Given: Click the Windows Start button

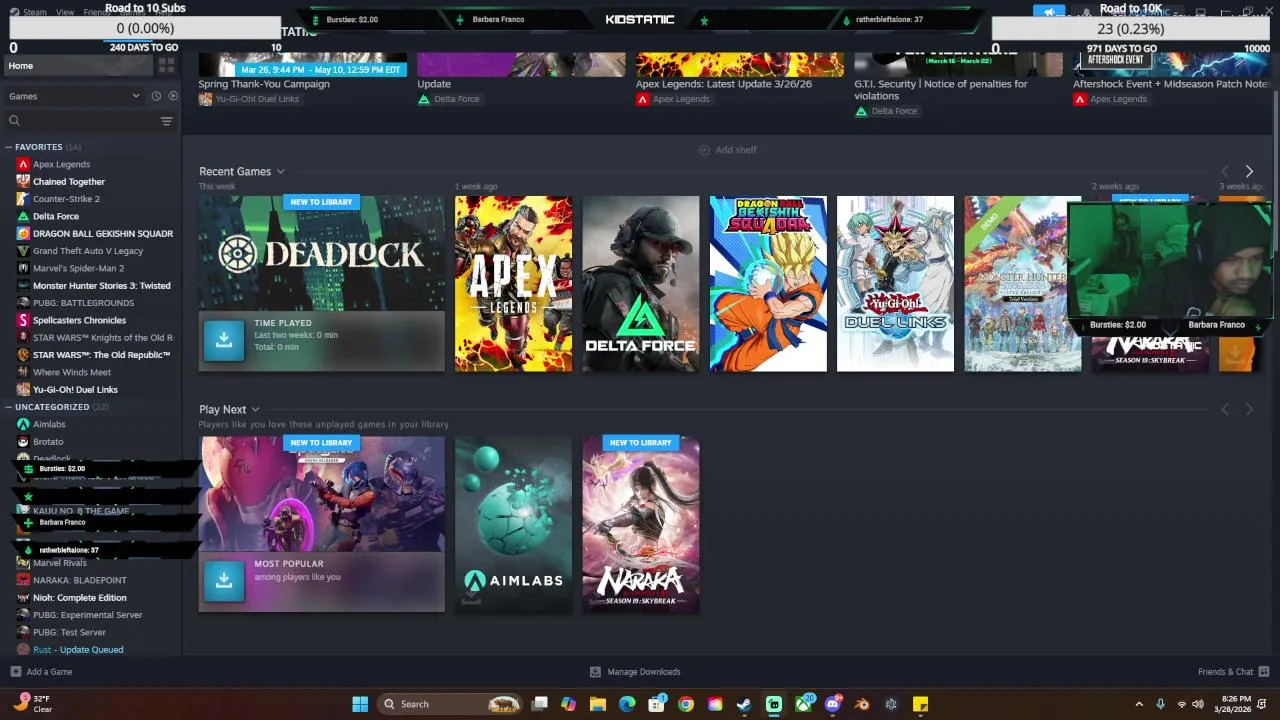Looking at the screenshot, I should [x=360, y=704].
